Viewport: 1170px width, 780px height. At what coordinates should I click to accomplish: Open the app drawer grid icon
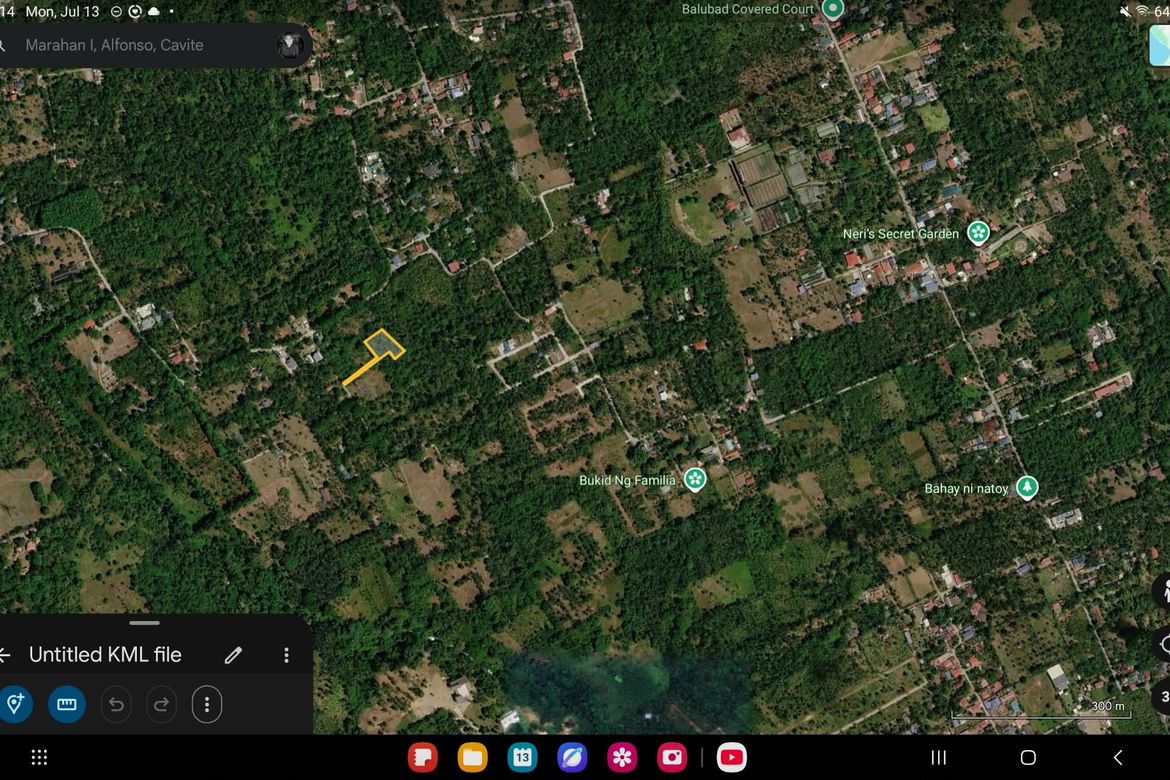pos(40,758)
